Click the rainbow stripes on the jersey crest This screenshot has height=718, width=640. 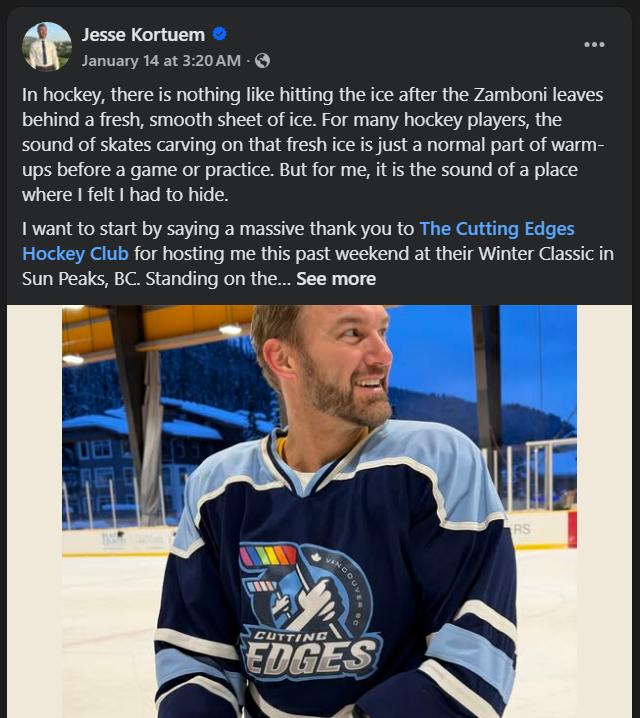267,555
